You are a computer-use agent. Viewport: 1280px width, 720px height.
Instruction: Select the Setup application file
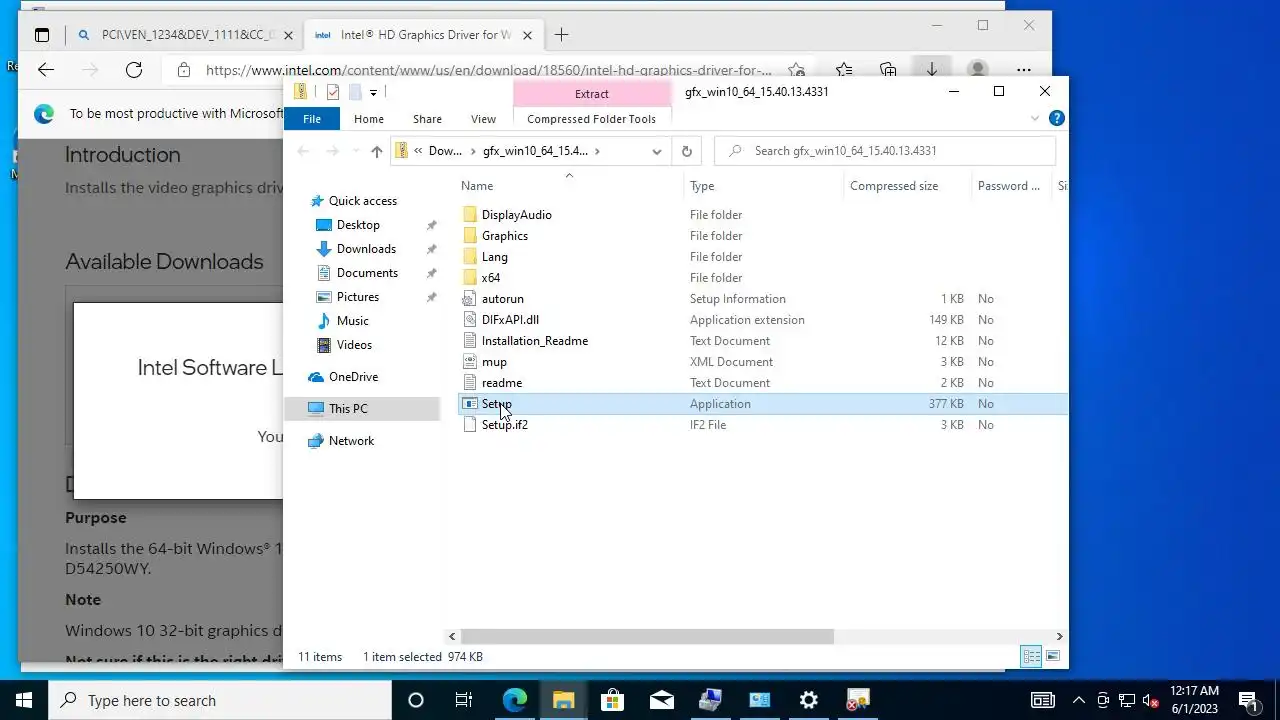click(x=762, y=404)
